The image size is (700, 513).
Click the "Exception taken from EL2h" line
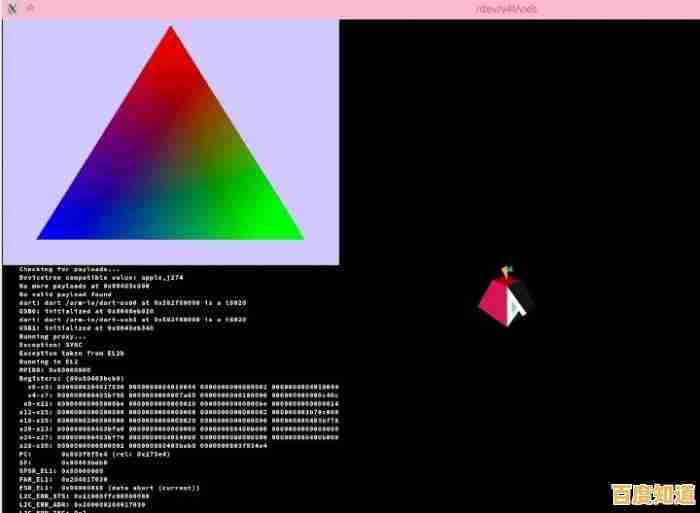pyautogui.click(x=69, y=353)
